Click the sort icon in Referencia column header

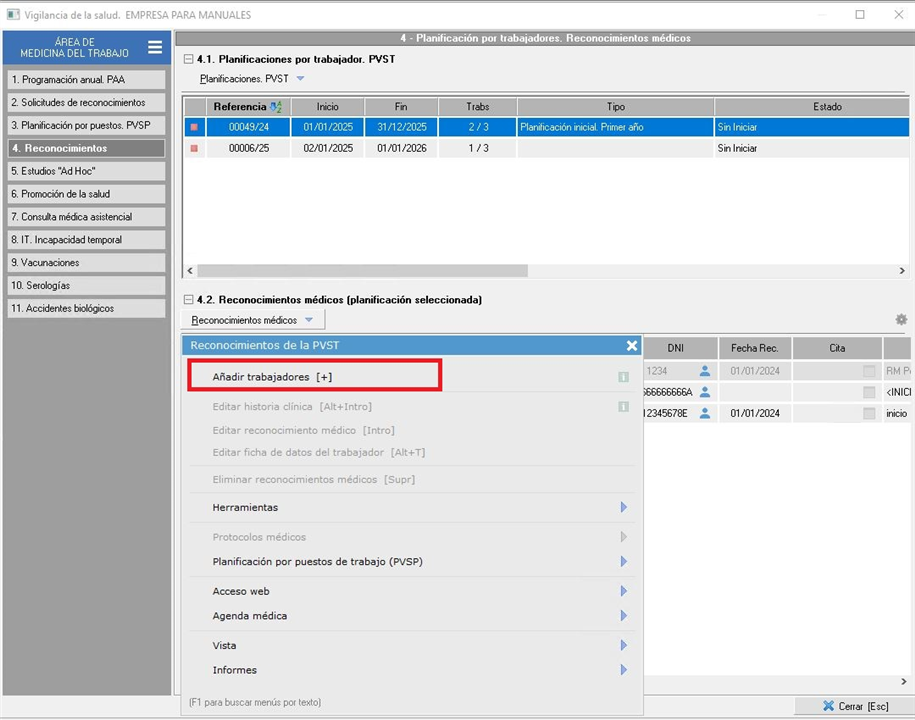(x=275, y=107)
